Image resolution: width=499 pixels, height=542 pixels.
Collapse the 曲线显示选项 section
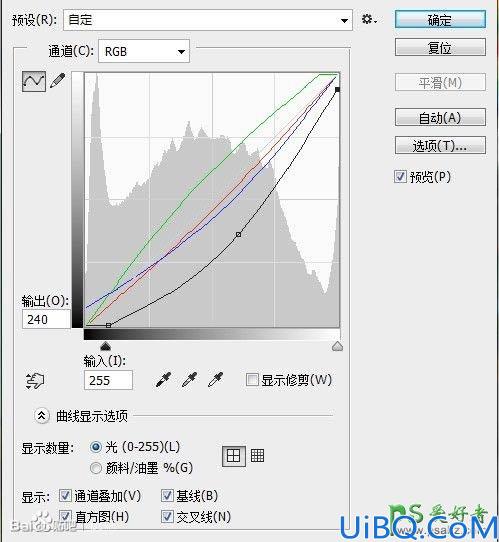click(x=41, y=415)
